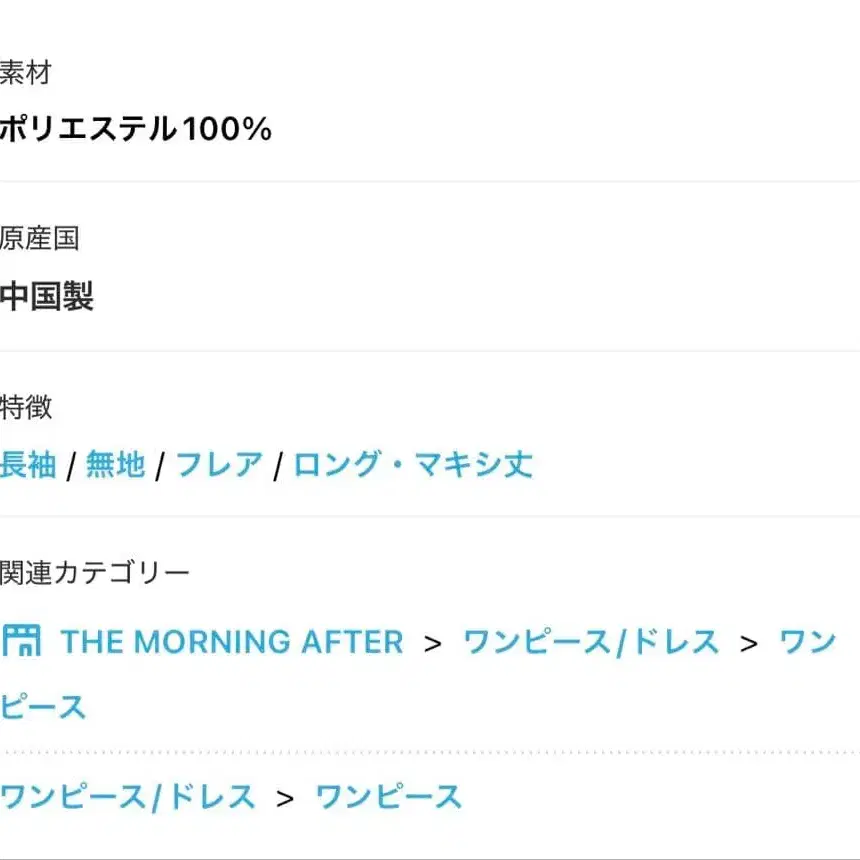Click the 素材 section label
This screenshot has width=860, height=860.
tap(25, 73)
